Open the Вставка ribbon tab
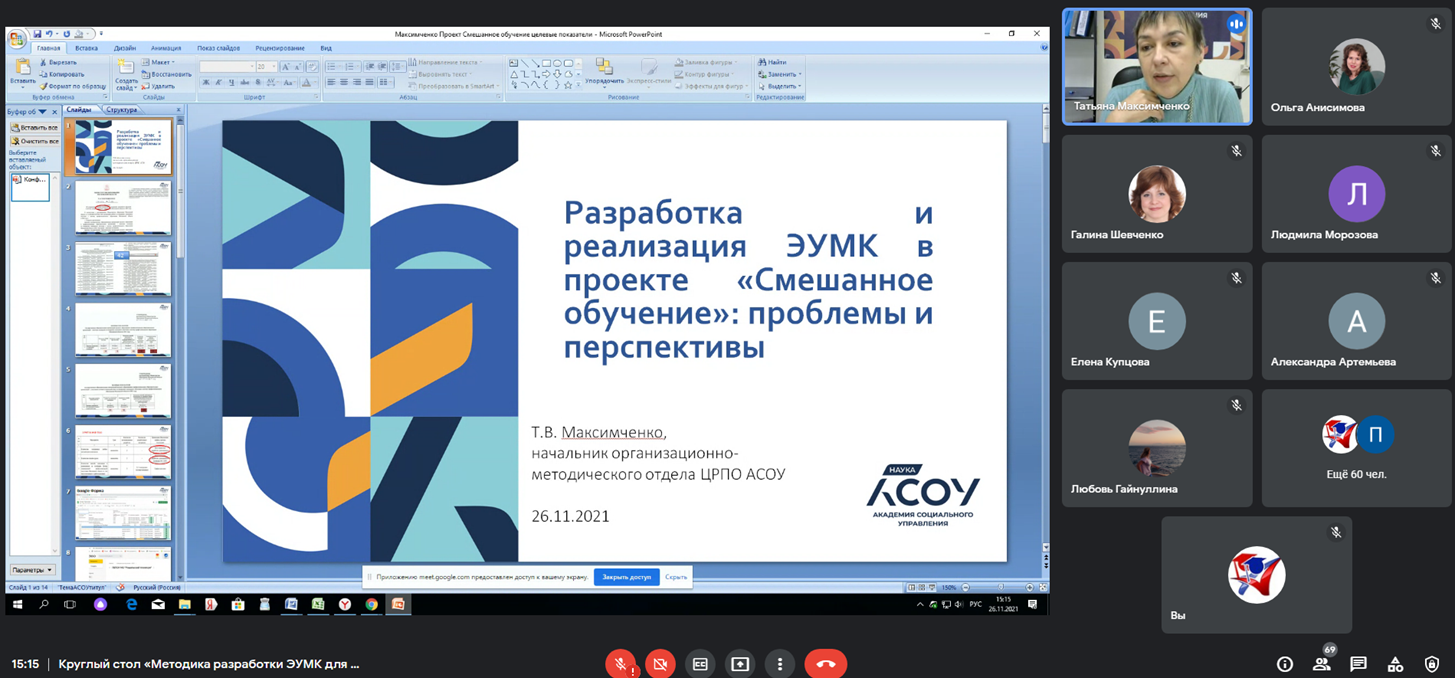The width and height of the screenshot is (1455, 678). (x=86, y=48)
